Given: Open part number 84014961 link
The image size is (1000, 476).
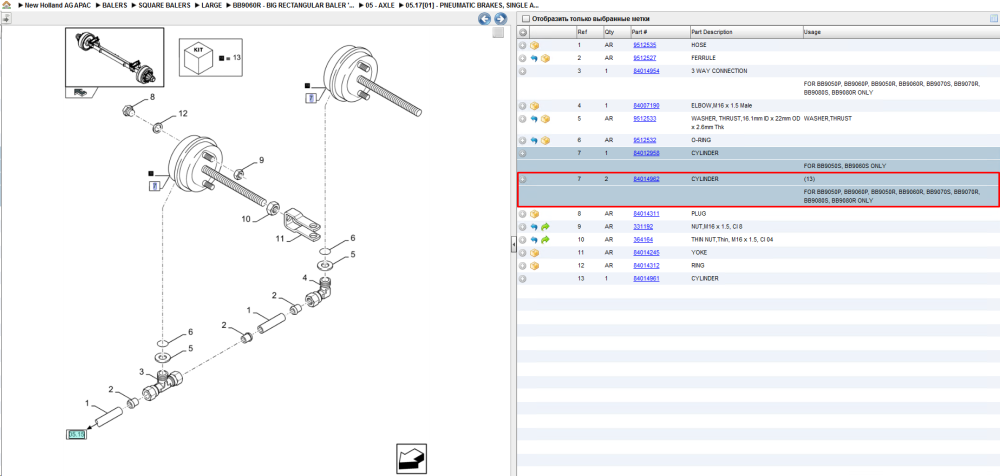Looking at the screenshot, I should click(646, 279).
